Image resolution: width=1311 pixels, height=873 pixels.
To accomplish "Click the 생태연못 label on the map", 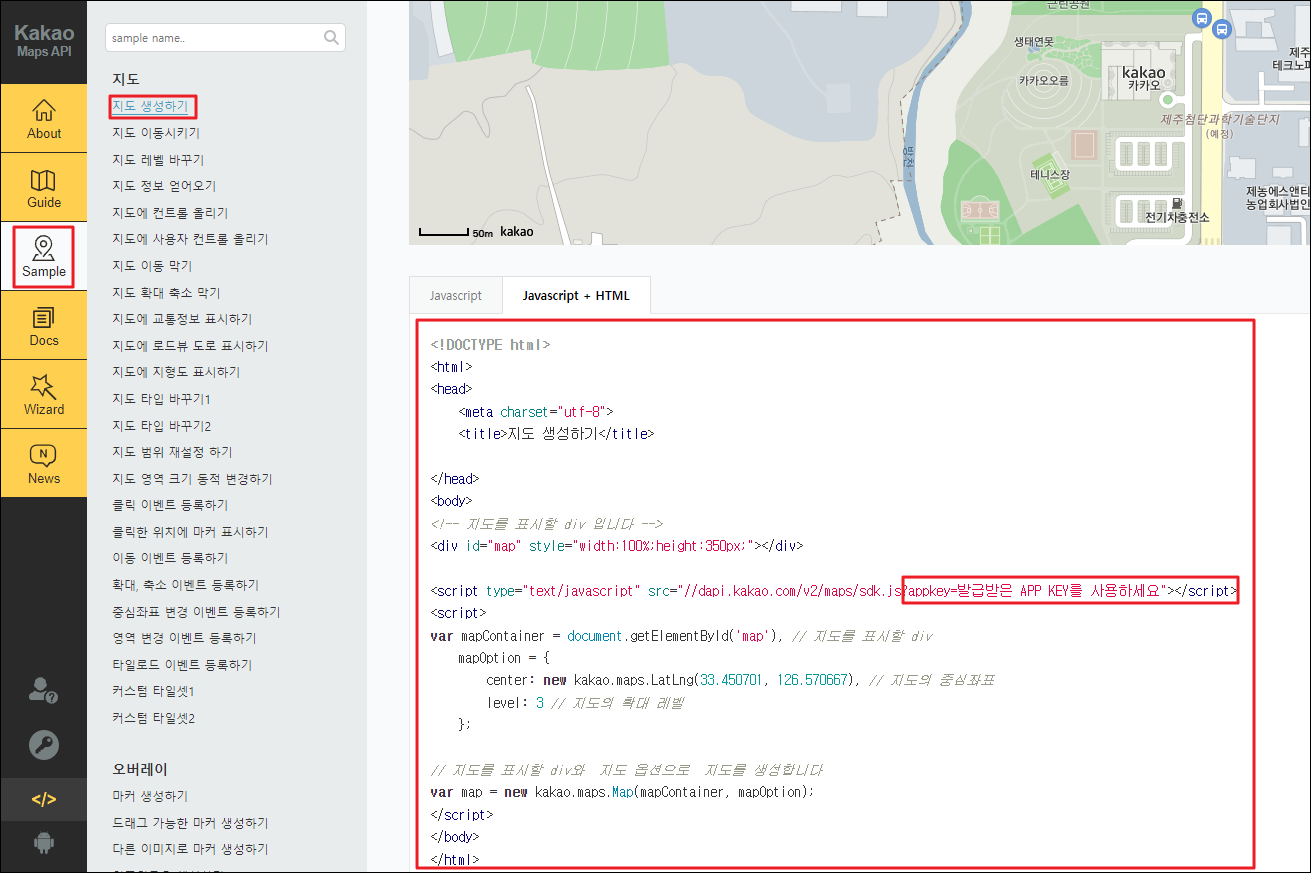I will point(1034,41).
